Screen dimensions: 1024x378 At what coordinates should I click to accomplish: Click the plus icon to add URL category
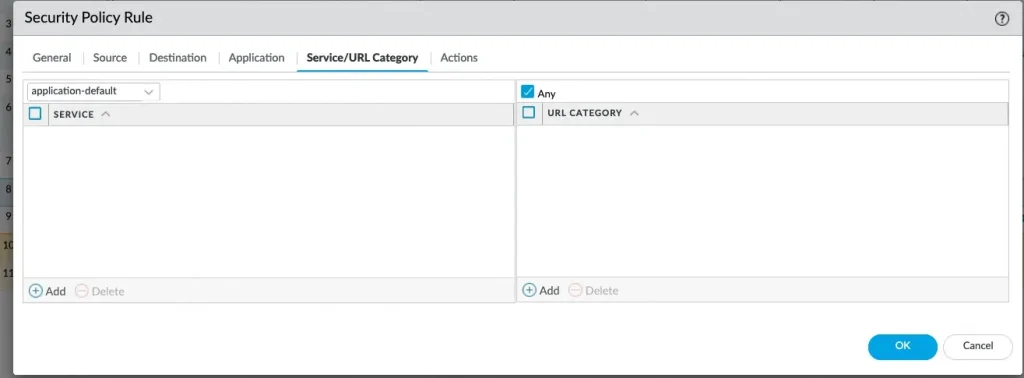tap(530, 290)
